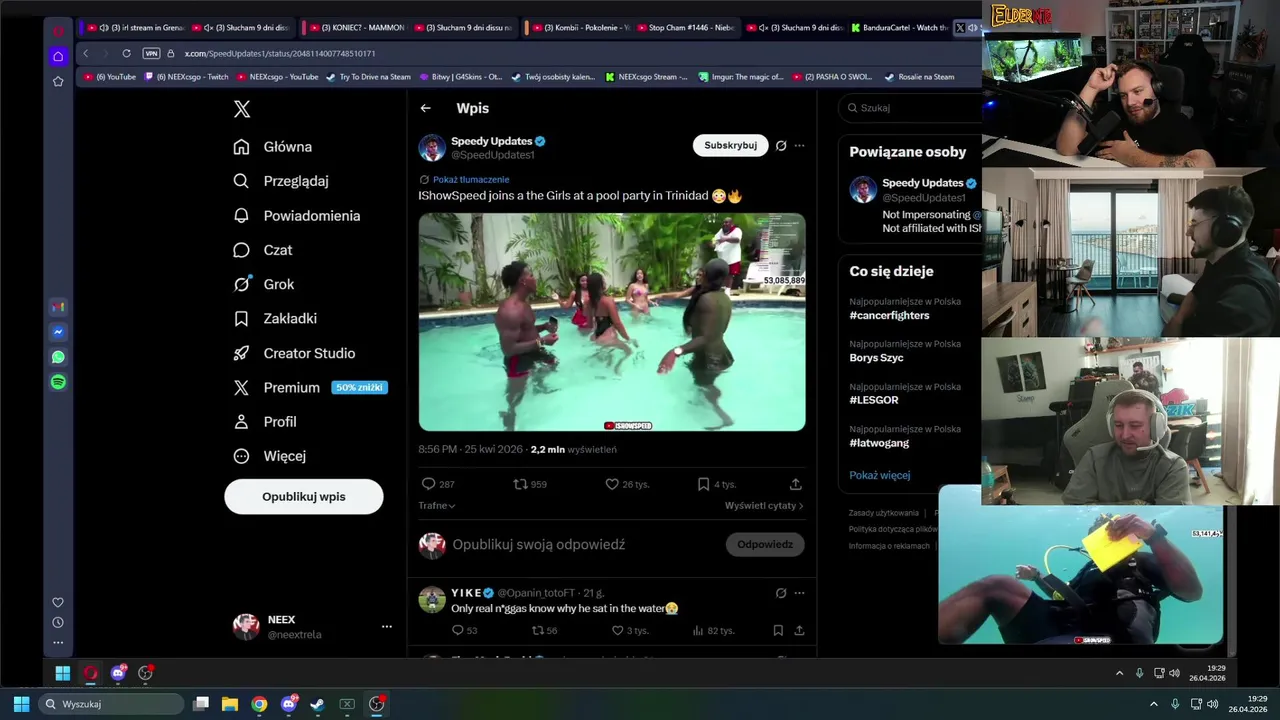
Task: Open NEEXcsgo - Twitch bookmark
Action: (x=185, y=77)
